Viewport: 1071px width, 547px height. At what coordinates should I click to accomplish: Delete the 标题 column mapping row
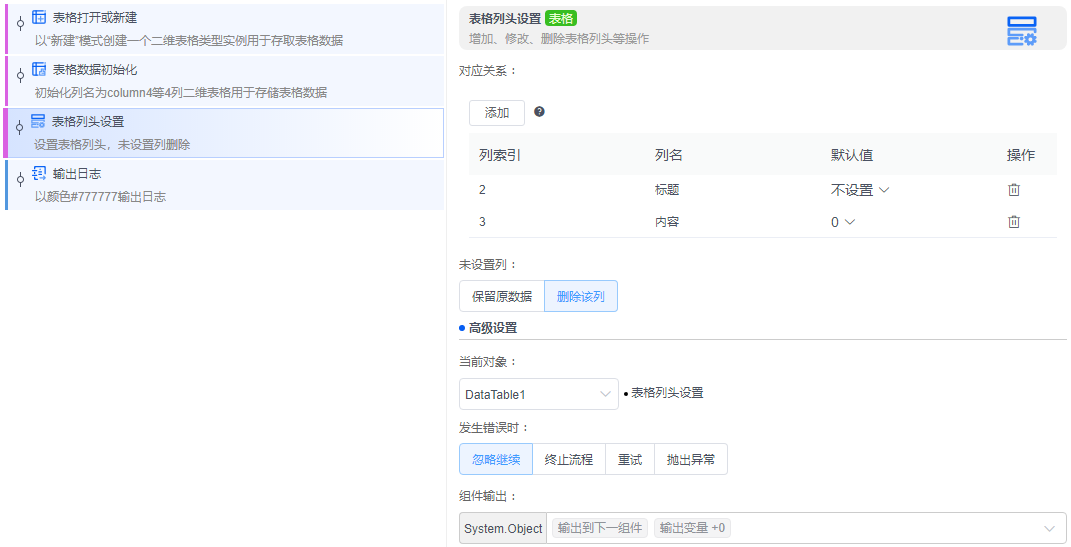[x=1014, y=190]
